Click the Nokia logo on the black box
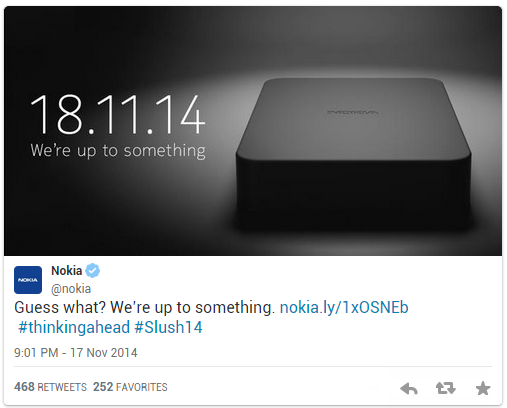The image size is (507, 408). [353, 112]
